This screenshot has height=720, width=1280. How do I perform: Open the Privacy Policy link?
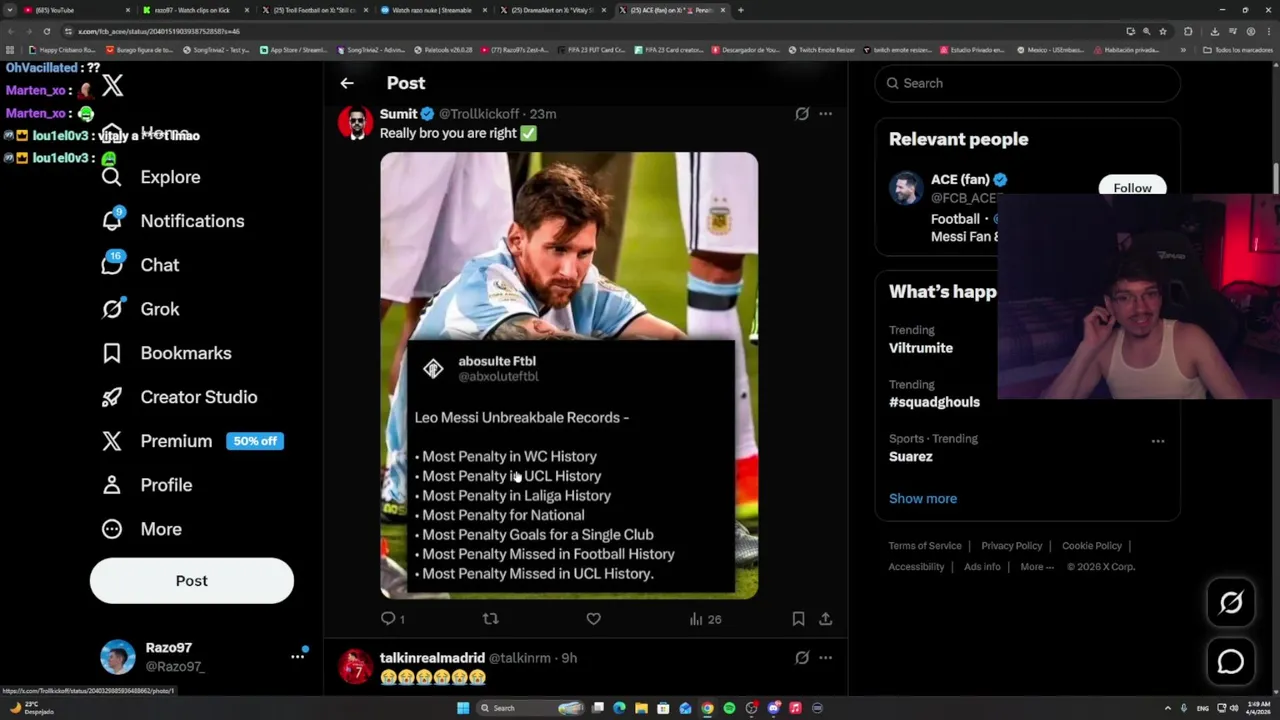(1011, 546)
